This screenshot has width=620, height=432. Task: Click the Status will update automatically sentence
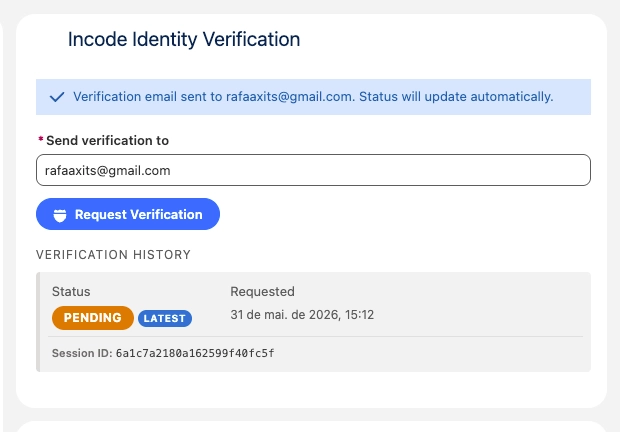click(x=456, y=97)
